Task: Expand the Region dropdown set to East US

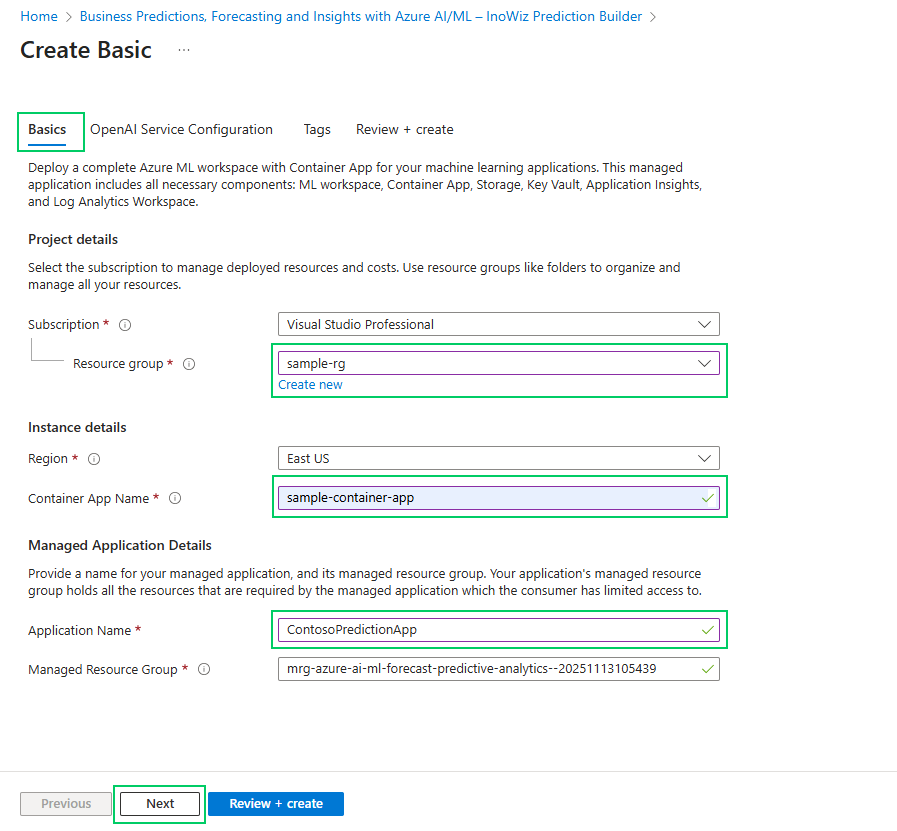Action: pyautogui.click(x=498, y=458)
